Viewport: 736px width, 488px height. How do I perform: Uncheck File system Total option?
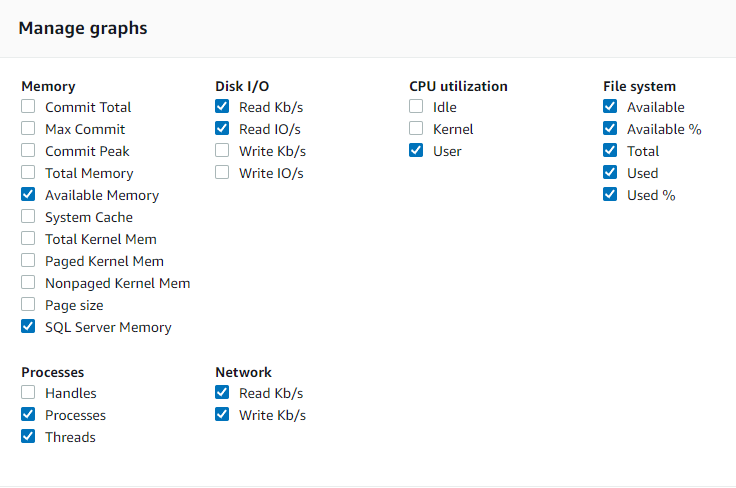click(611, 151)
